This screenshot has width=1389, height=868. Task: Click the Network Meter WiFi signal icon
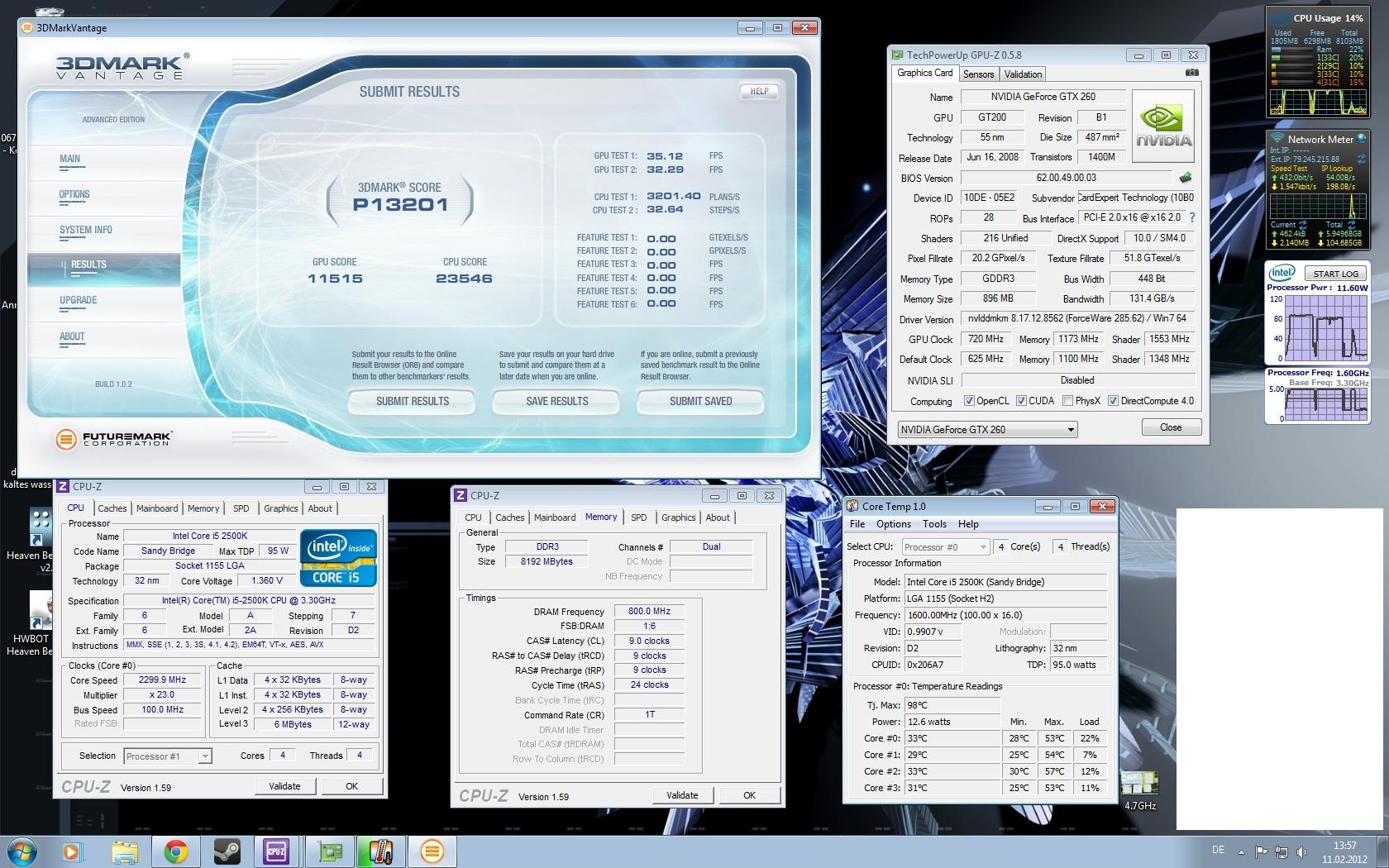point(1277,138)
